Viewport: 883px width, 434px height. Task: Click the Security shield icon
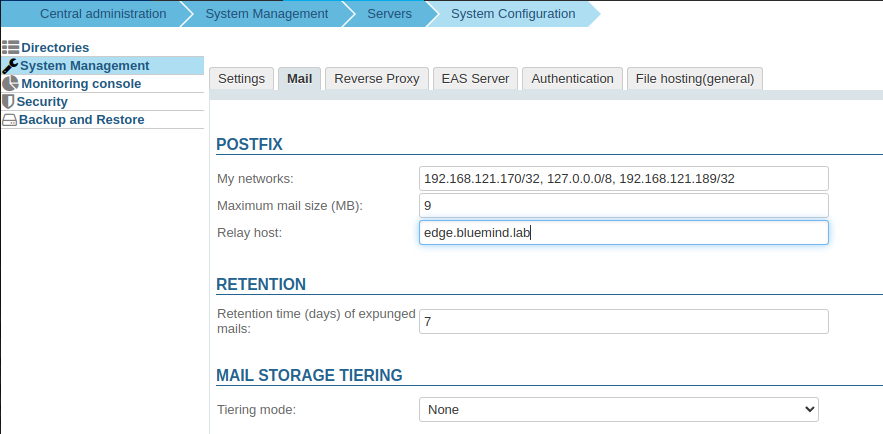8,101
